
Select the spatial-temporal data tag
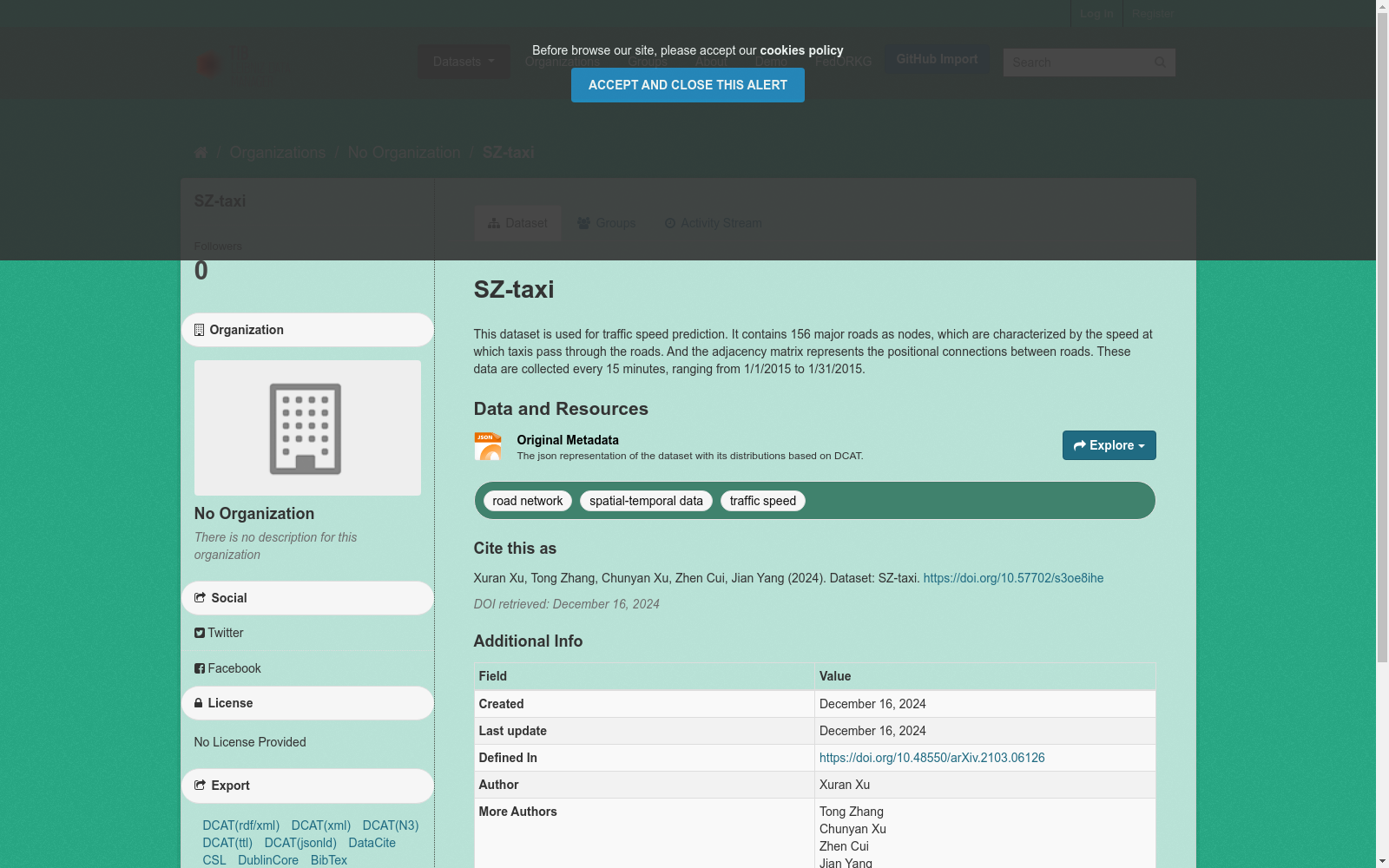(x=646, y=501)
